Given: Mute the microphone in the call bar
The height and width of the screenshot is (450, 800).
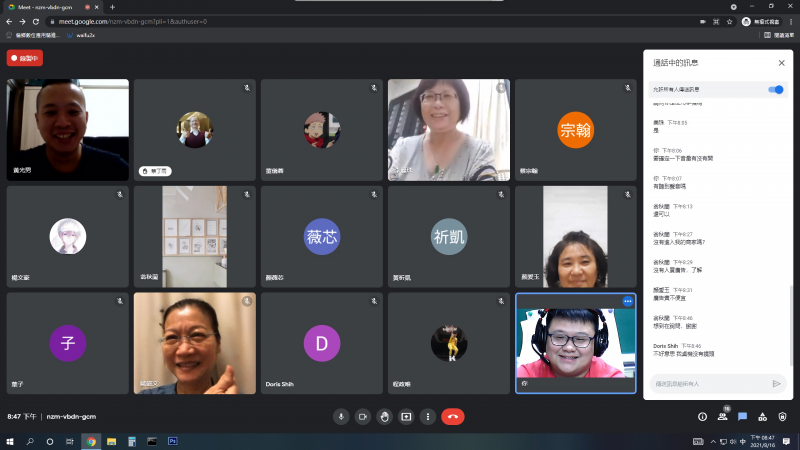Looking at the screenshot, I should pos(341,416).
